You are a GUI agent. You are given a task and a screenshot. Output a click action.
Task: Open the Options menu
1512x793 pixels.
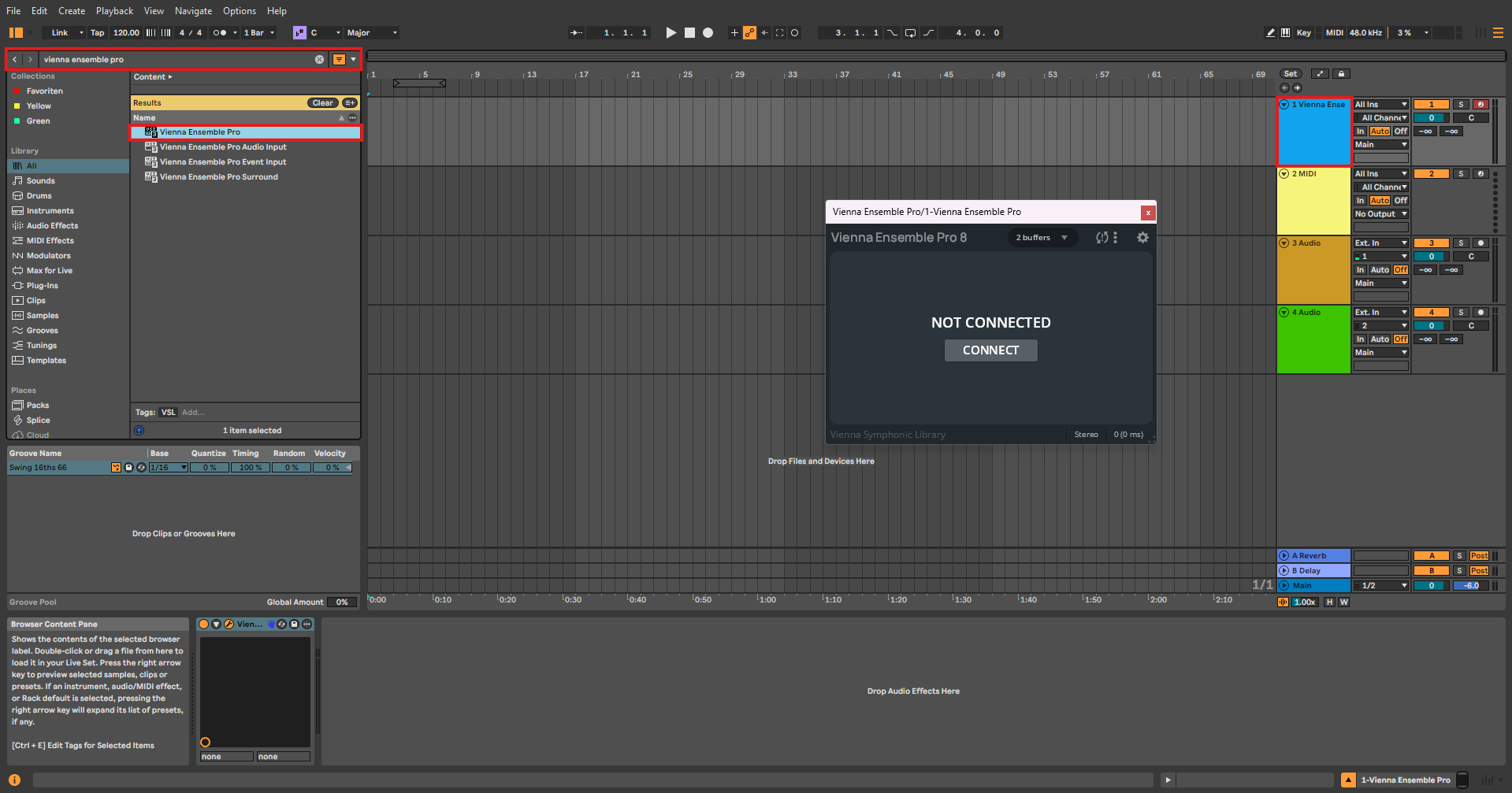tap(240, 11)
